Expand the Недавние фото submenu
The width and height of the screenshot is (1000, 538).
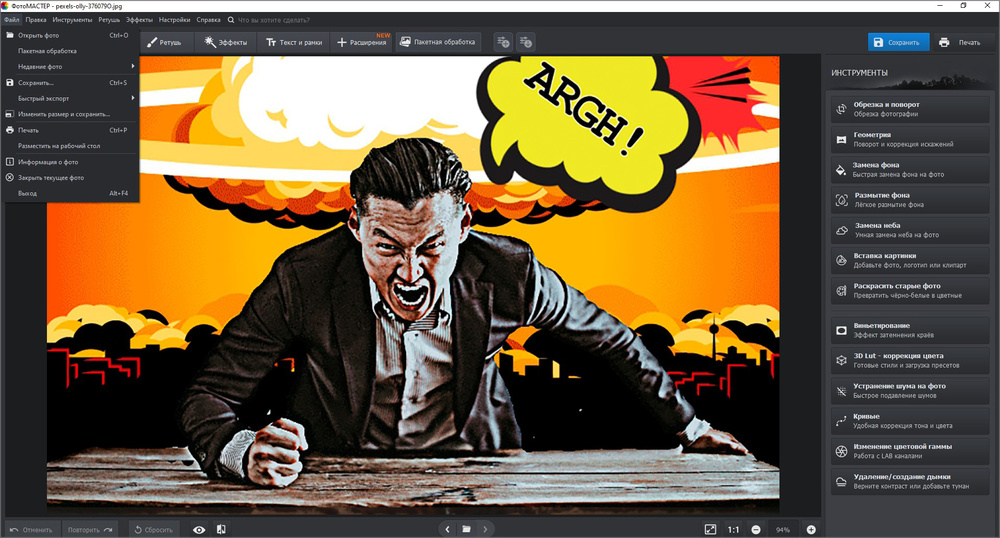(70, 67)
